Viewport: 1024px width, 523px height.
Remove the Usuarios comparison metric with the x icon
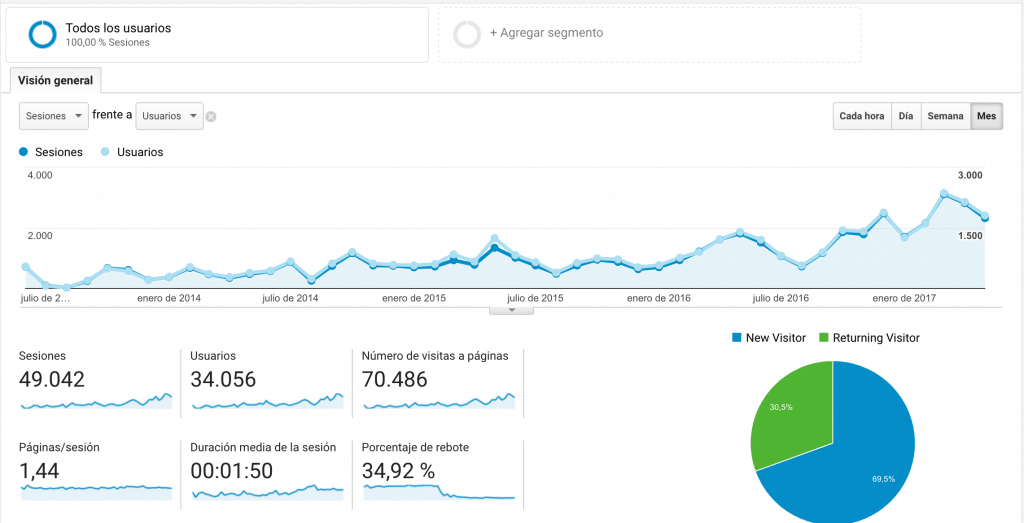point(211,117)
